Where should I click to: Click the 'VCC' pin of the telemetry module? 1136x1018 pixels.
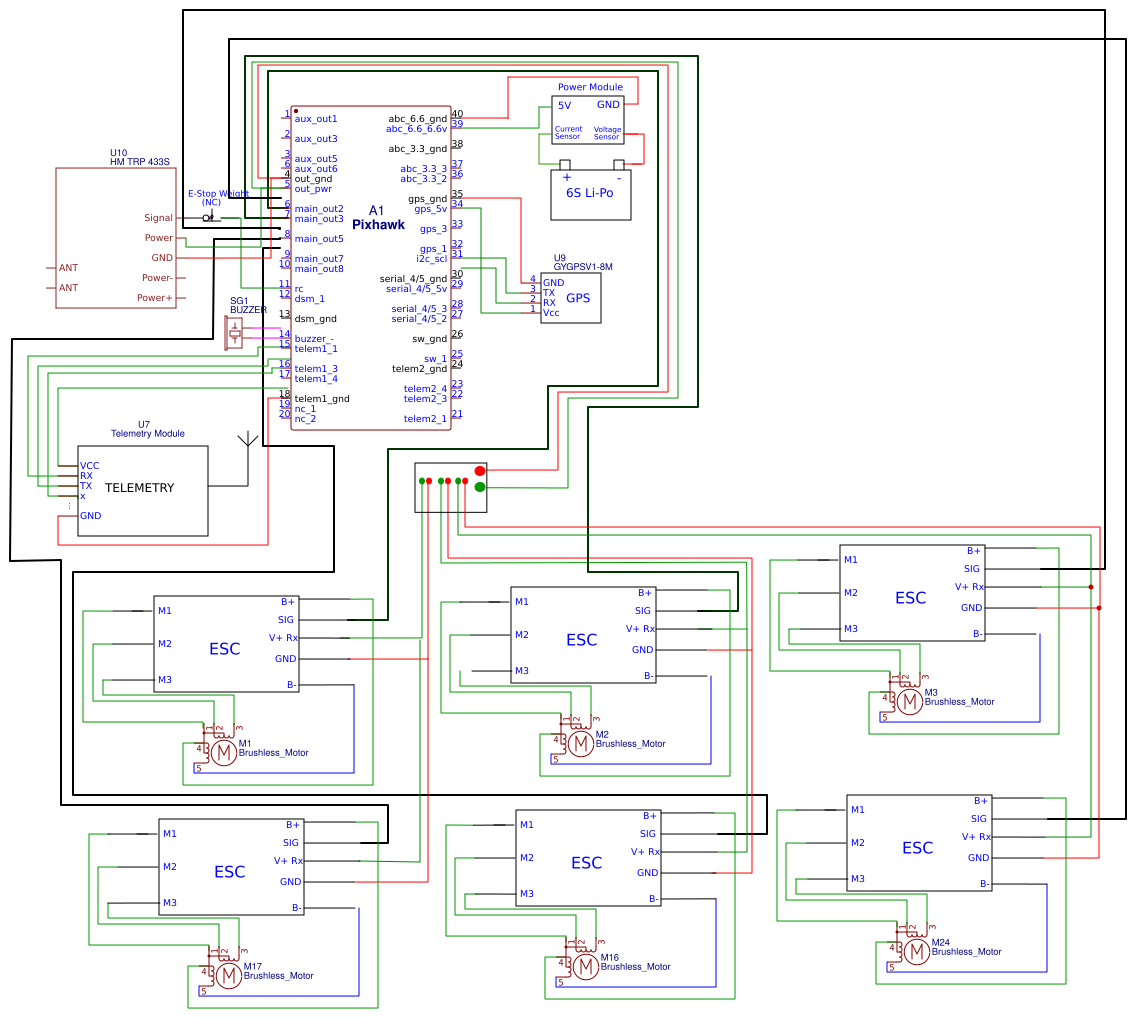click(89, 466)
